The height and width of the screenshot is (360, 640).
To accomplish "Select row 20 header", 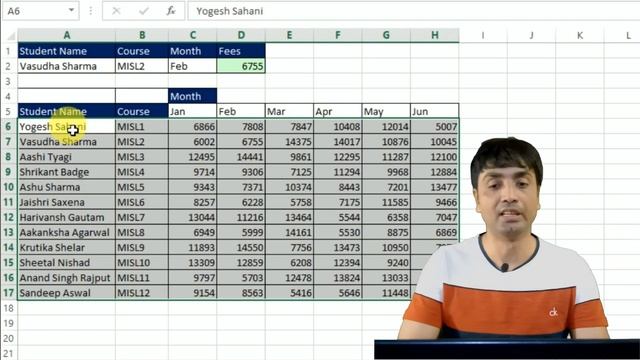I will point(8,338).
